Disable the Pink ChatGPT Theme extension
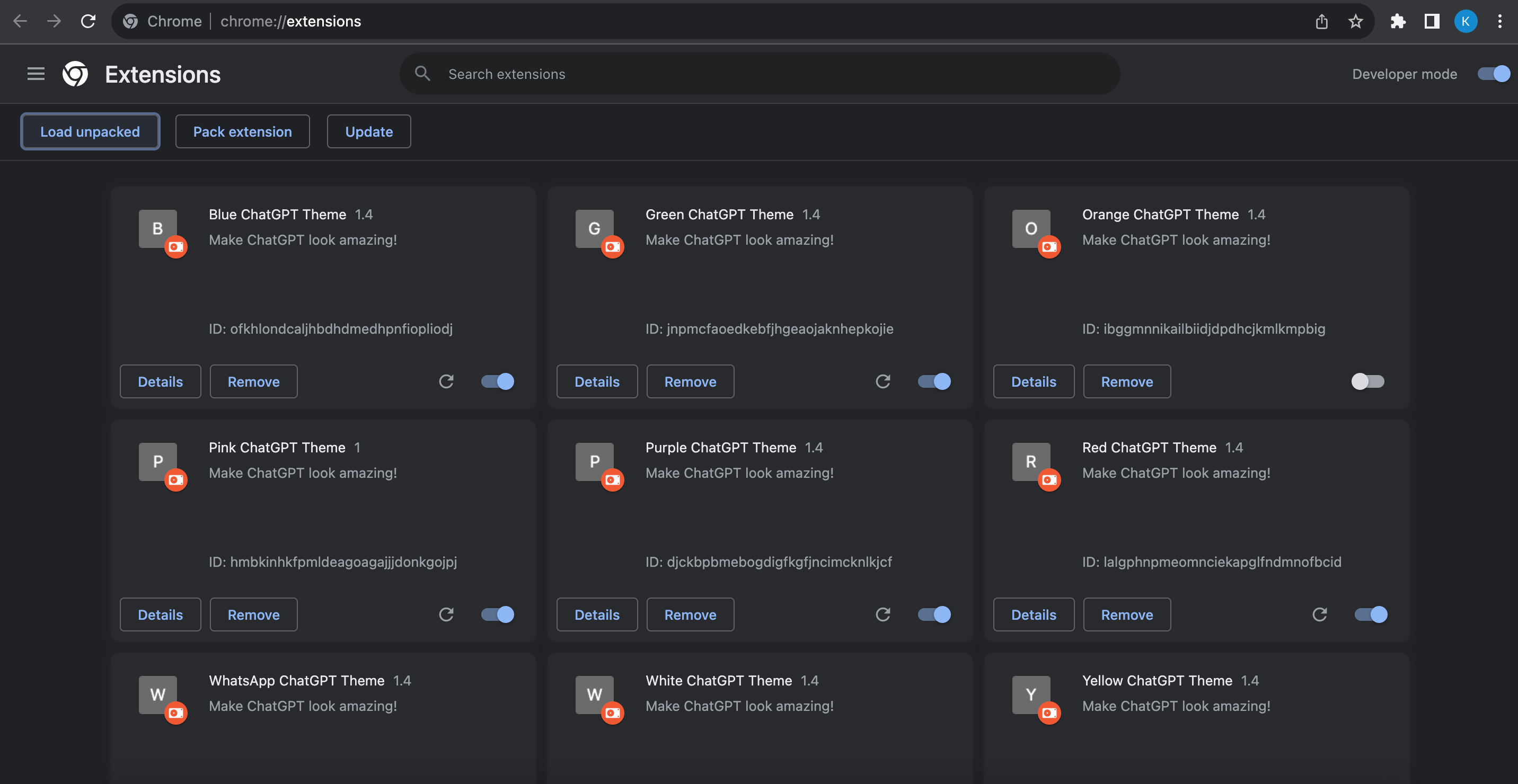The image size is (1518, 784). (497, 614)
